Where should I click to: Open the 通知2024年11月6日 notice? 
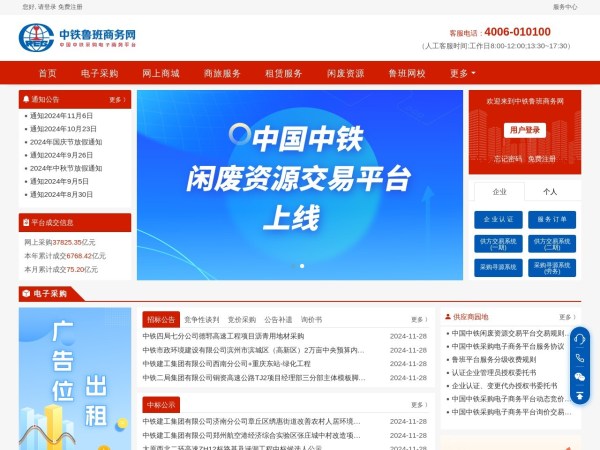pos(61,116)
